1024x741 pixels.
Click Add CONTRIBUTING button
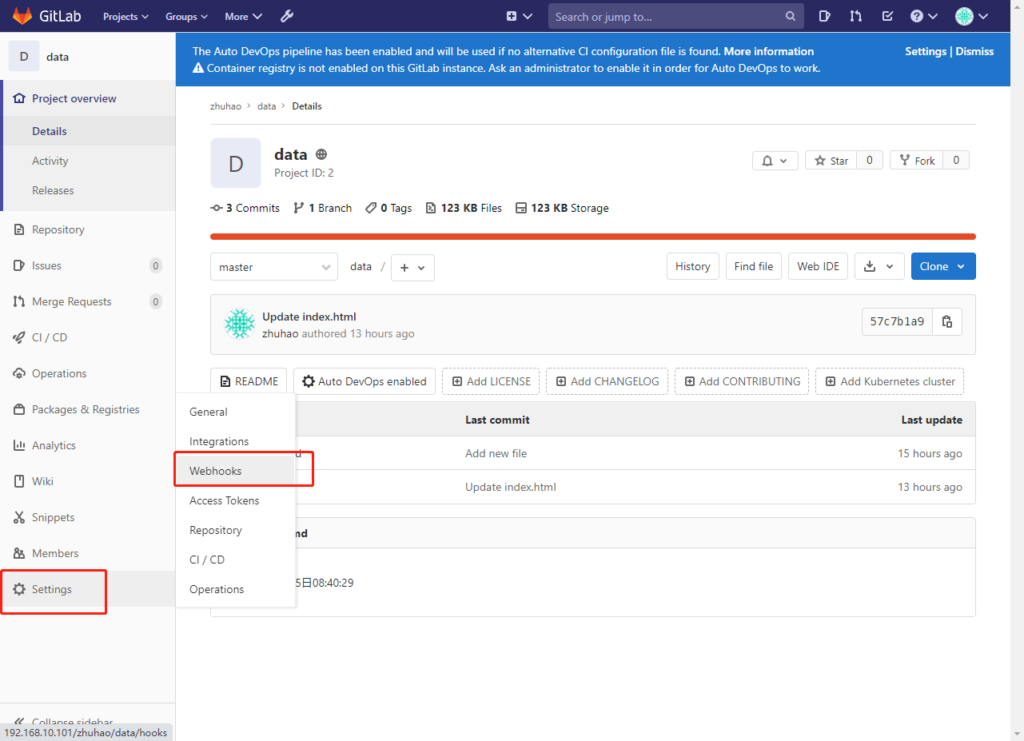[x=742, y=381]
